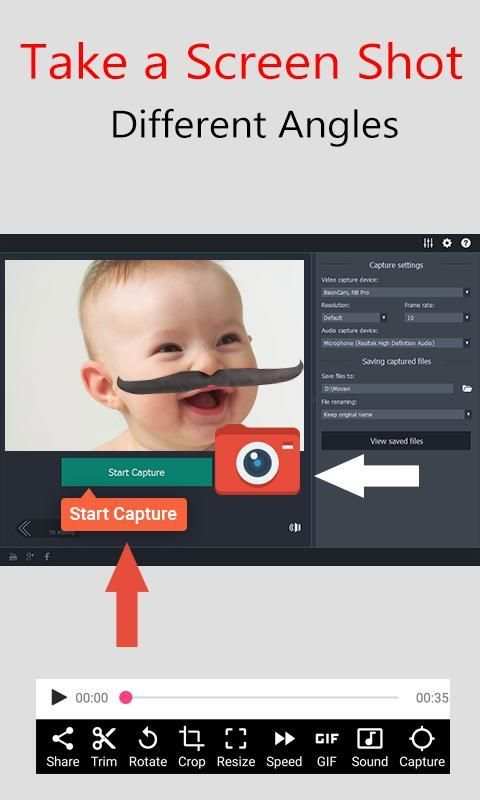Open the Crop tool
480x800 pixels.
pos(191,747)
